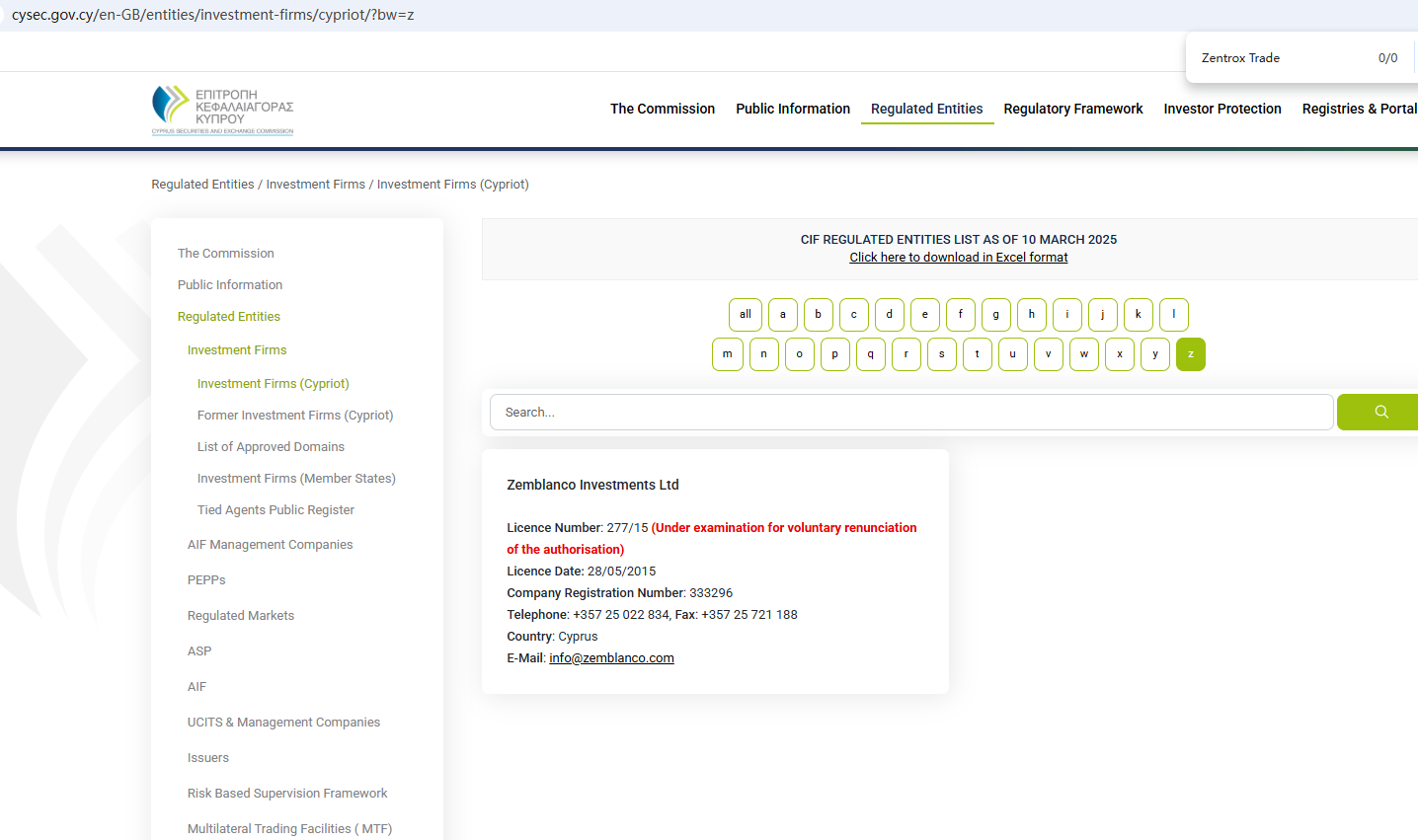Filter entities by letter e

(925, 315)
